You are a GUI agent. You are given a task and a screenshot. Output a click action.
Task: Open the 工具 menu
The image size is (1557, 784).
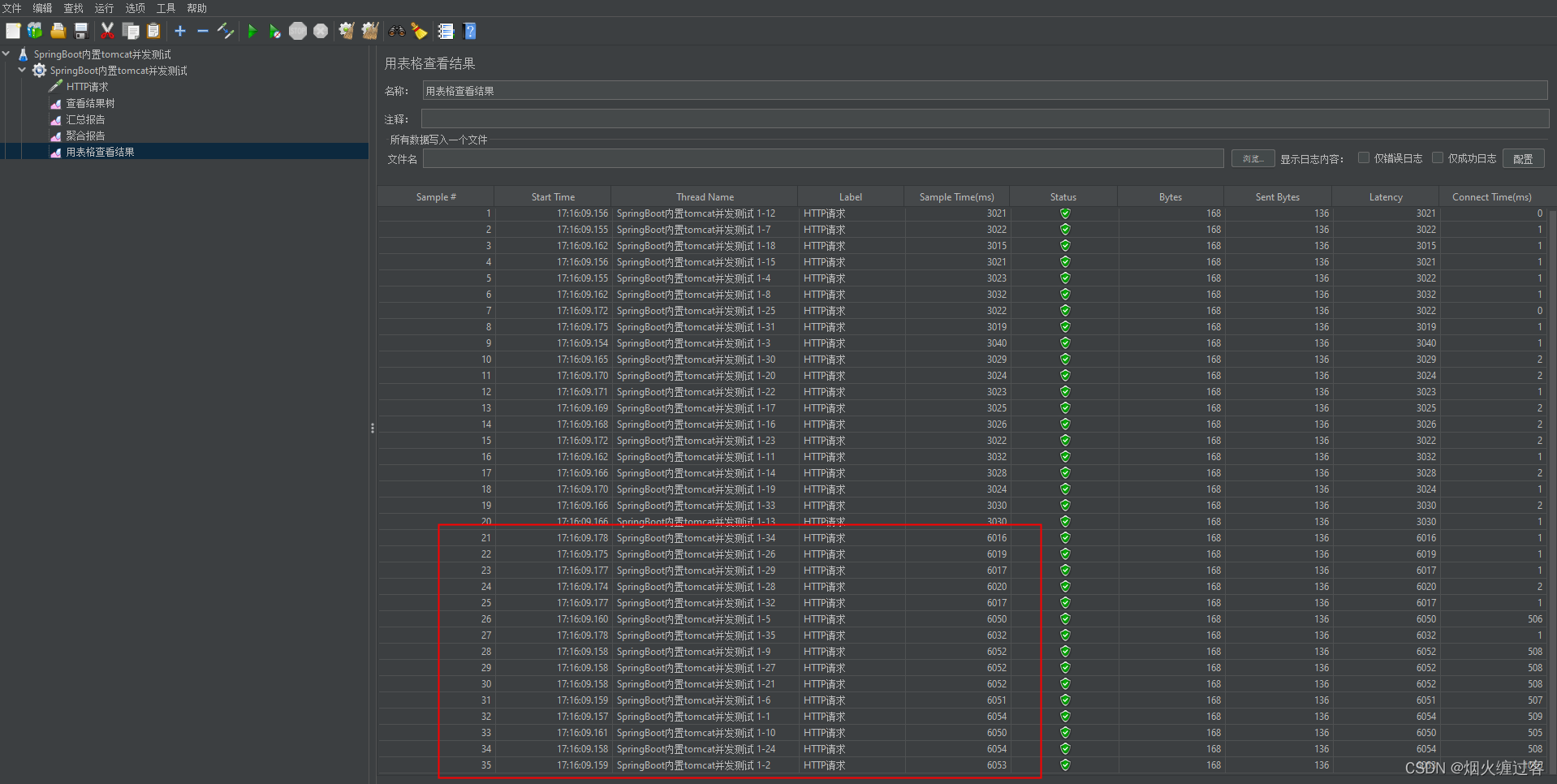[x=166, y=8]
